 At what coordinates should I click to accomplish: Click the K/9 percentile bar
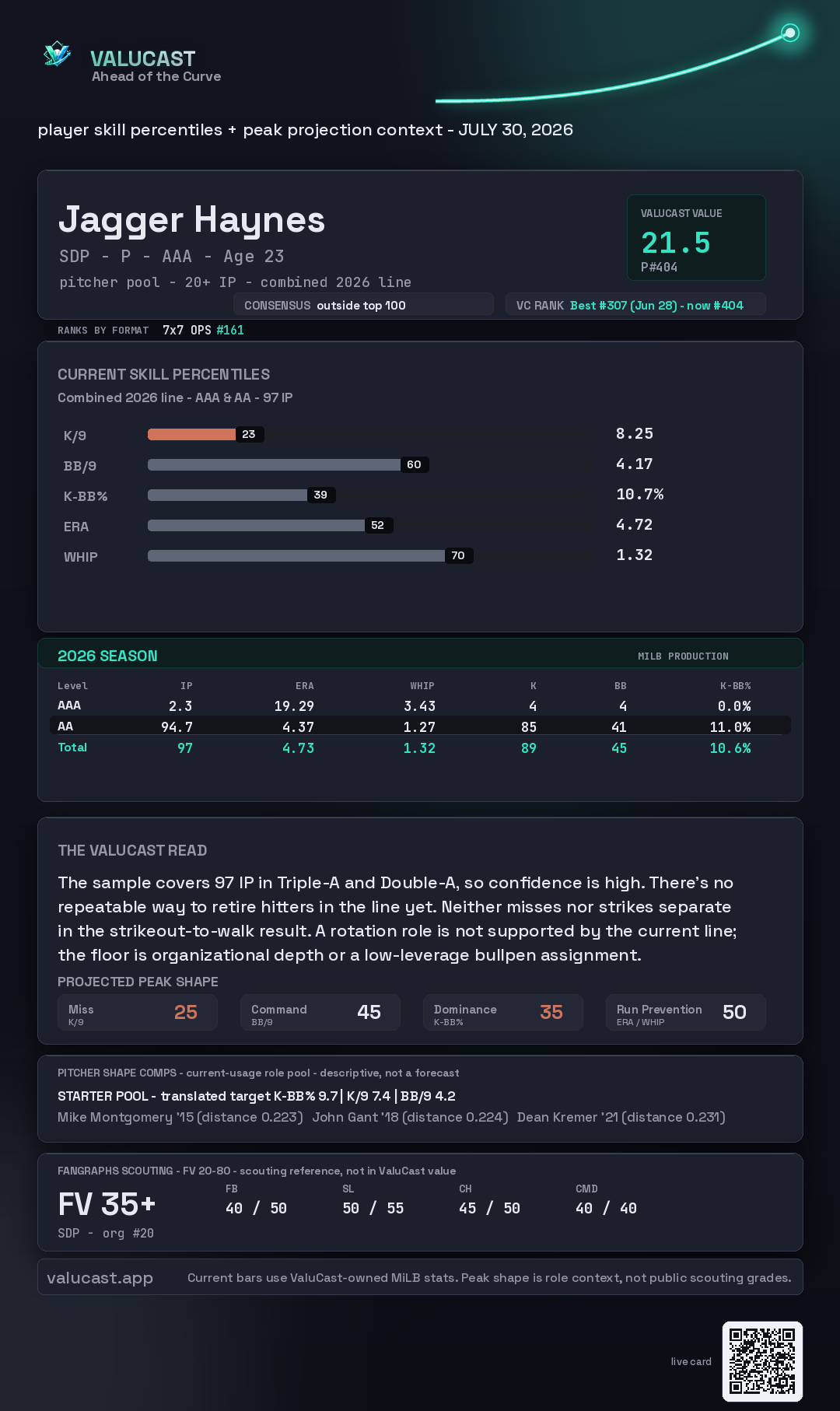pos(370,434)
